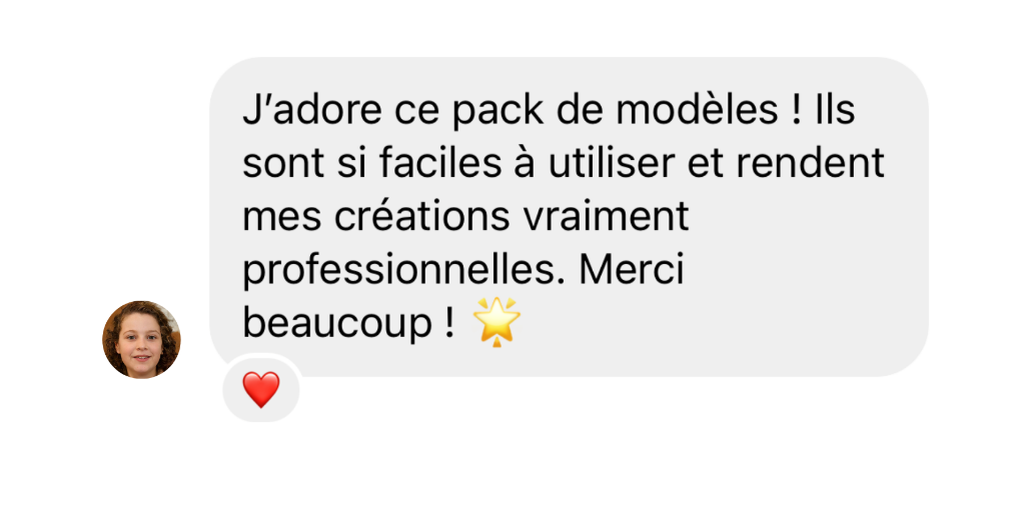Viewport: 1024px width, 511px height.
Task: Select the word "J'adore" in the message
Action: click(312, 110)
